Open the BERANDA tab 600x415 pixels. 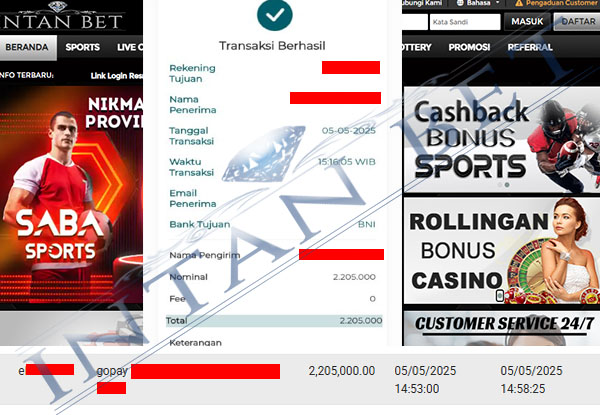click(28, 47)
